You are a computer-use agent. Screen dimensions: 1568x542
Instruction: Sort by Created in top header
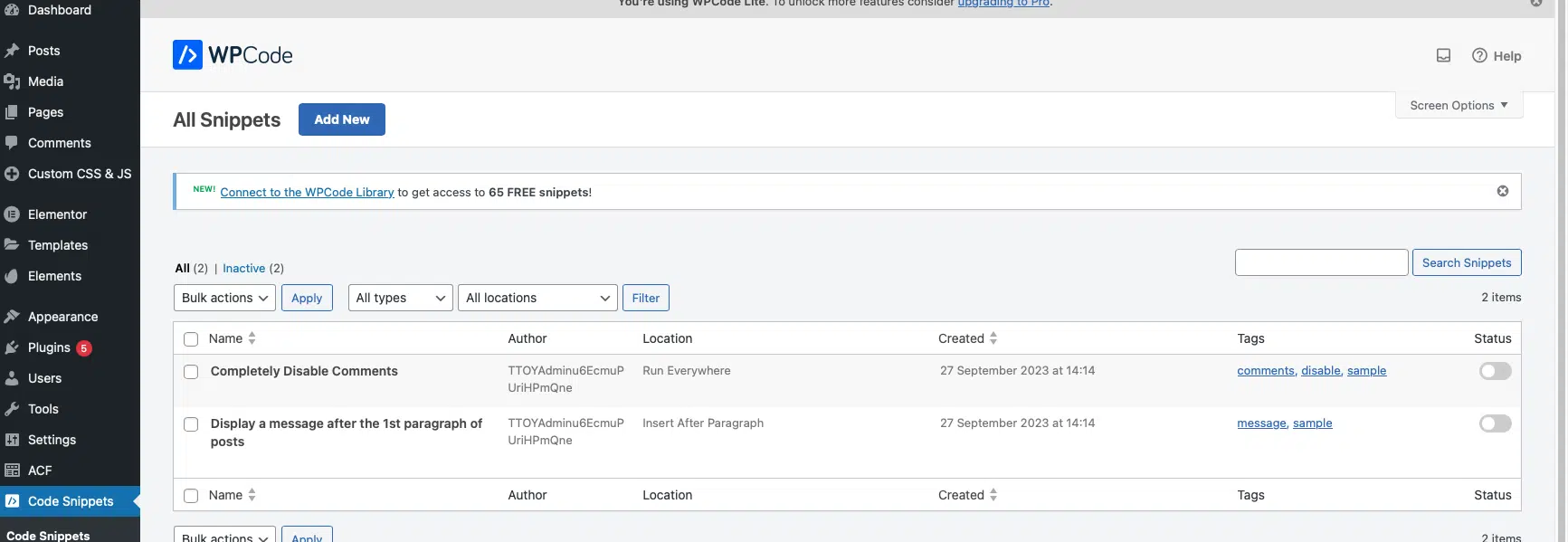coord(968,338)
